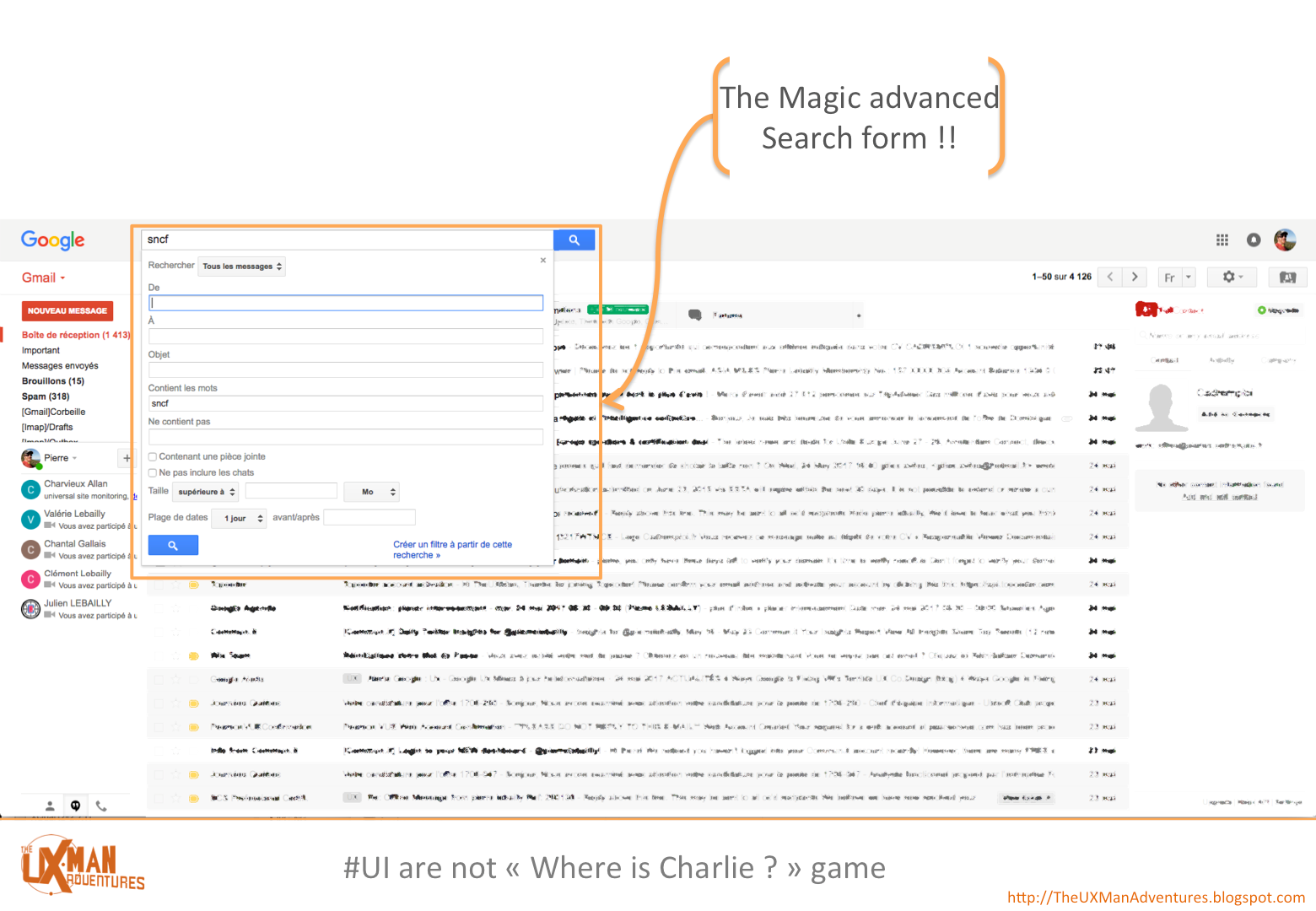Click the Ne contient pas field
The height and width of the screenshot is (911, 1316).
[346, 437]
